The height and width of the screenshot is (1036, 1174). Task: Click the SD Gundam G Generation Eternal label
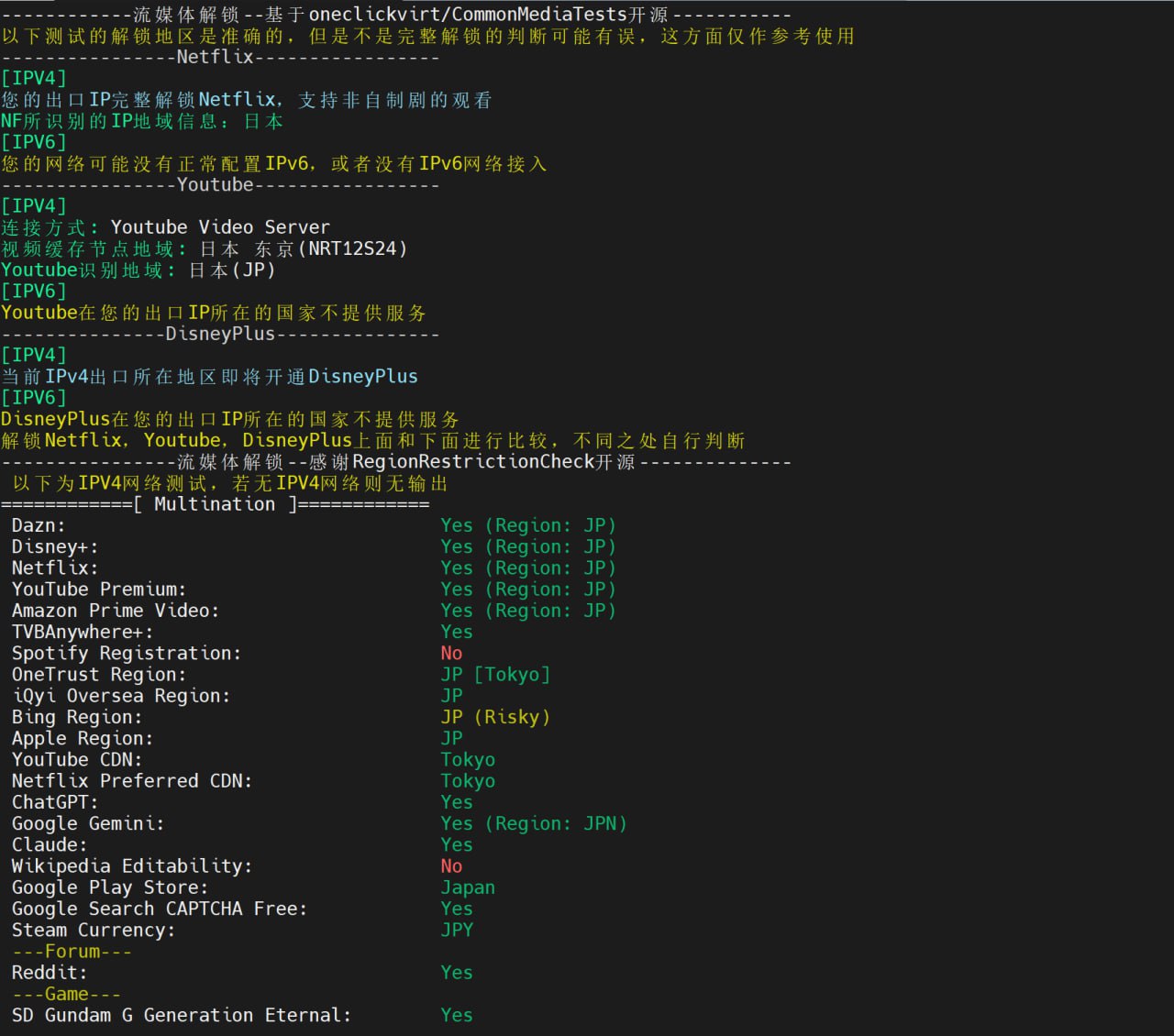181,1015
